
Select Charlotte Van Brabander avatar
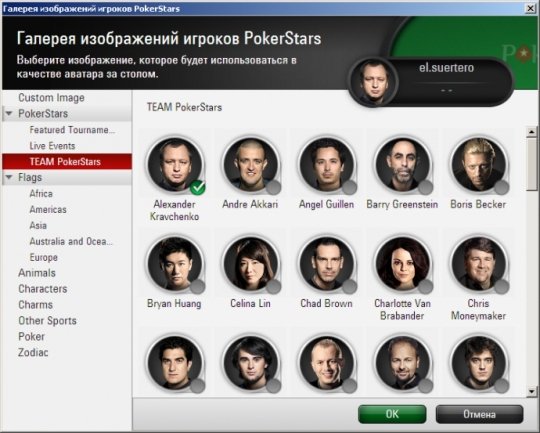[402, 264]
